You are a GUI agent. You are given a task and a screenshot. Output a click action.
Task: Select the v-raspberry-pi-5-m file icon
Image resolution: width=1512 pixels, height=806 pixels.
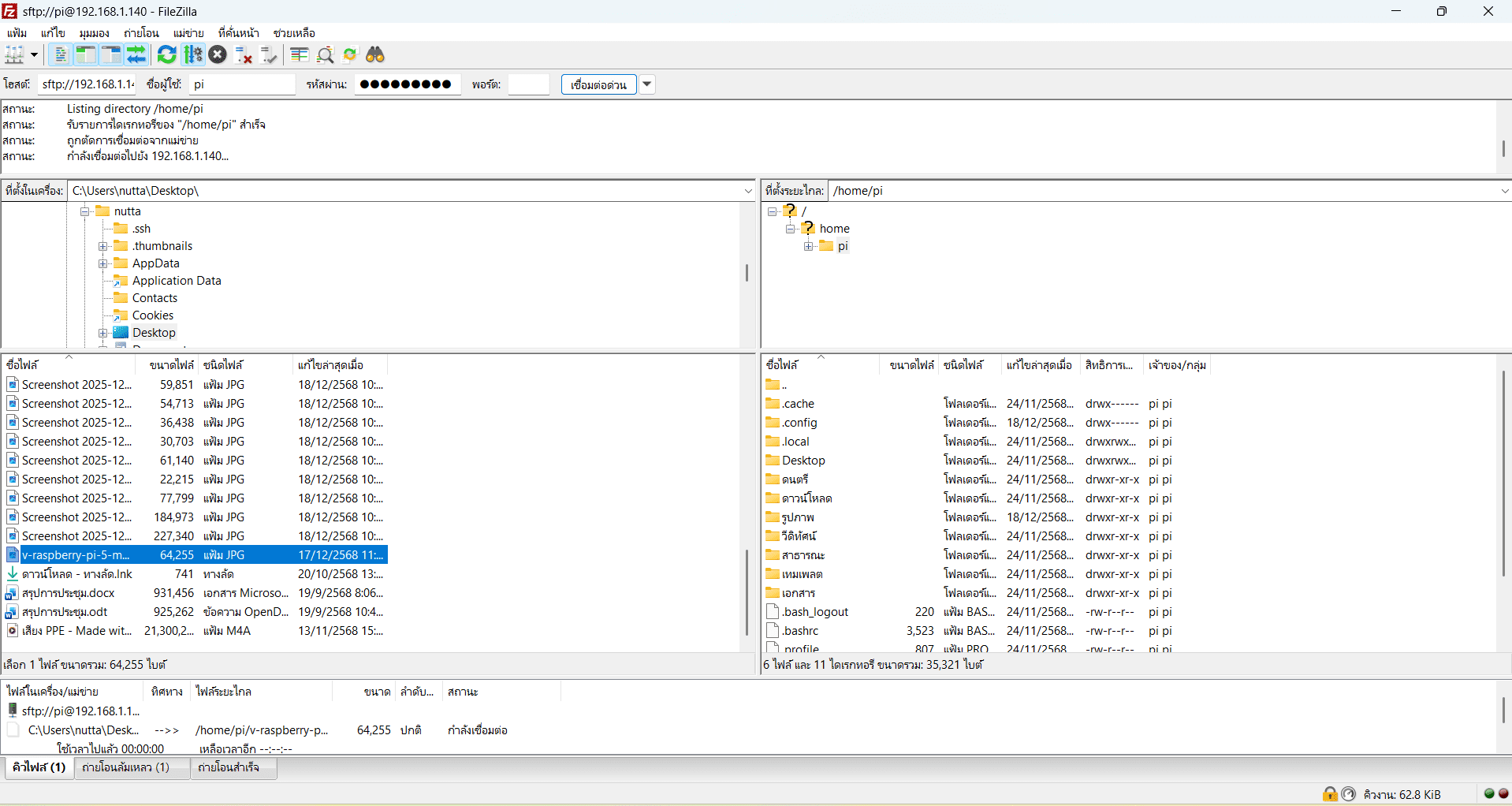pyautogui.click(x=13, y=555)
